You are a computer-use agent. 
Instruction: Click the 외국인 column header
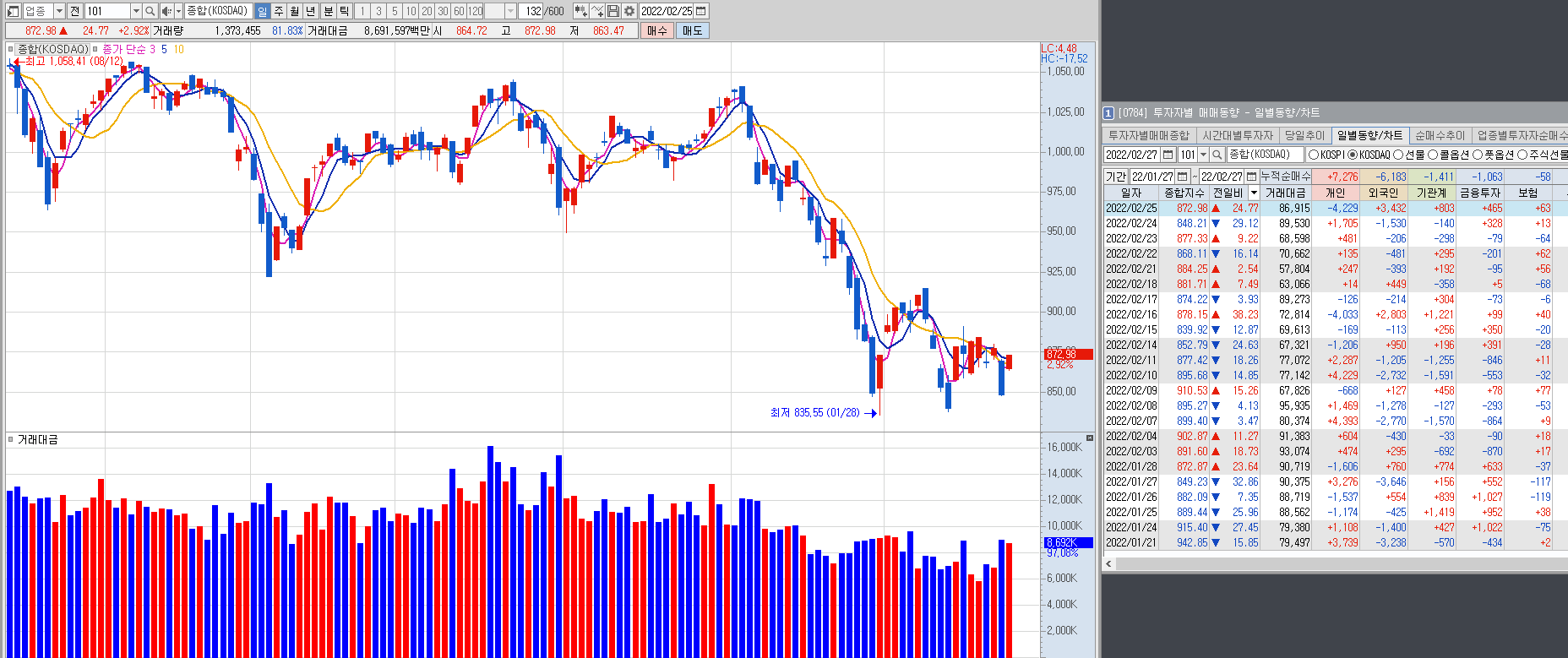point(1384,193)
